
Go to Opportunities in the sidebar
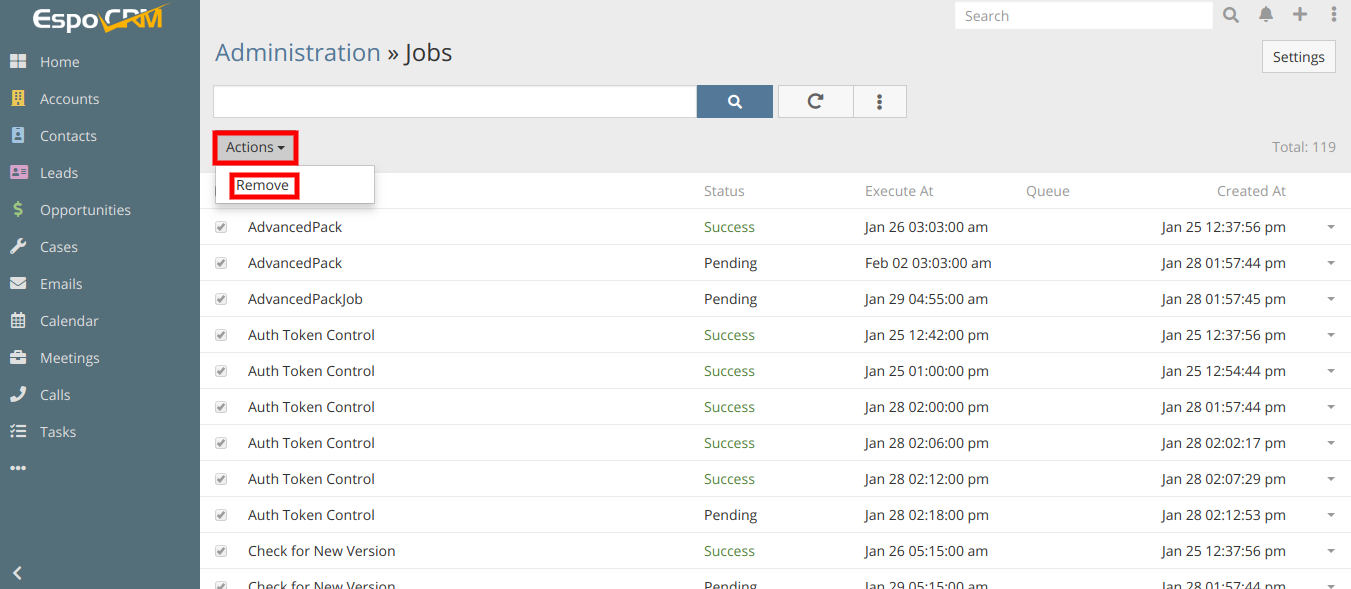(85, 210)
